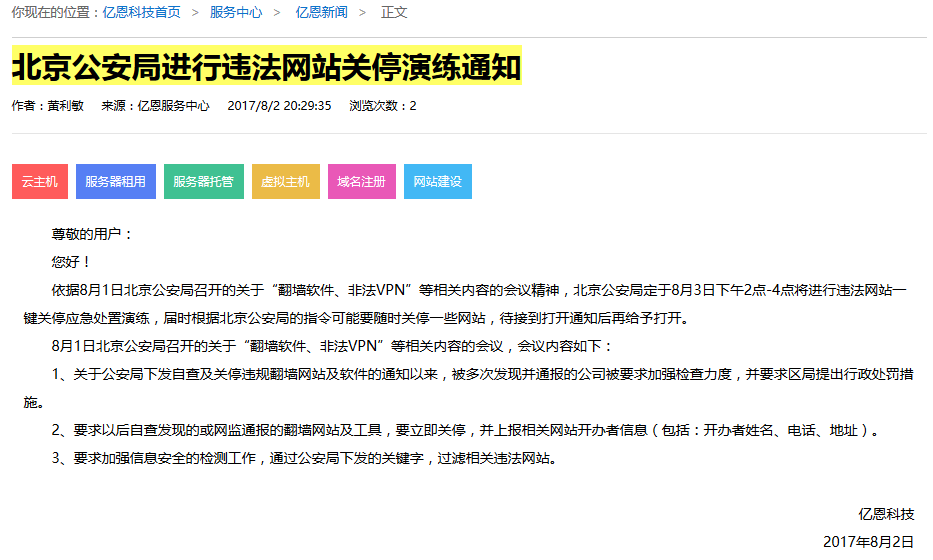
Task: Click the line starting 8月1日北京公安局召开的关于
Action: 332,346
